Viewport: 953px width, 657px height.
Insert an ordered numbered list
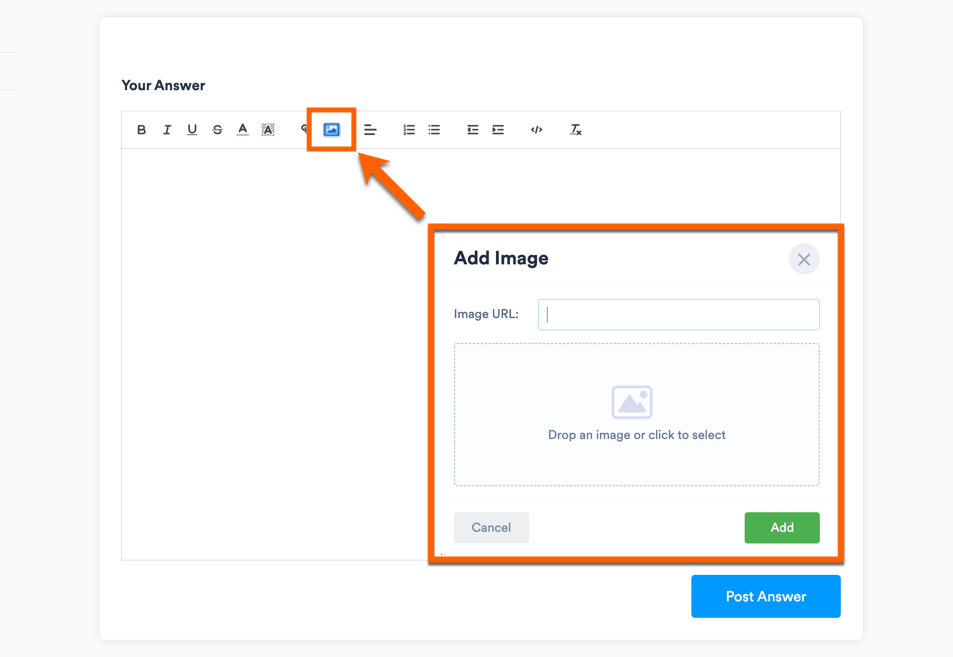(x=409, y=130)
